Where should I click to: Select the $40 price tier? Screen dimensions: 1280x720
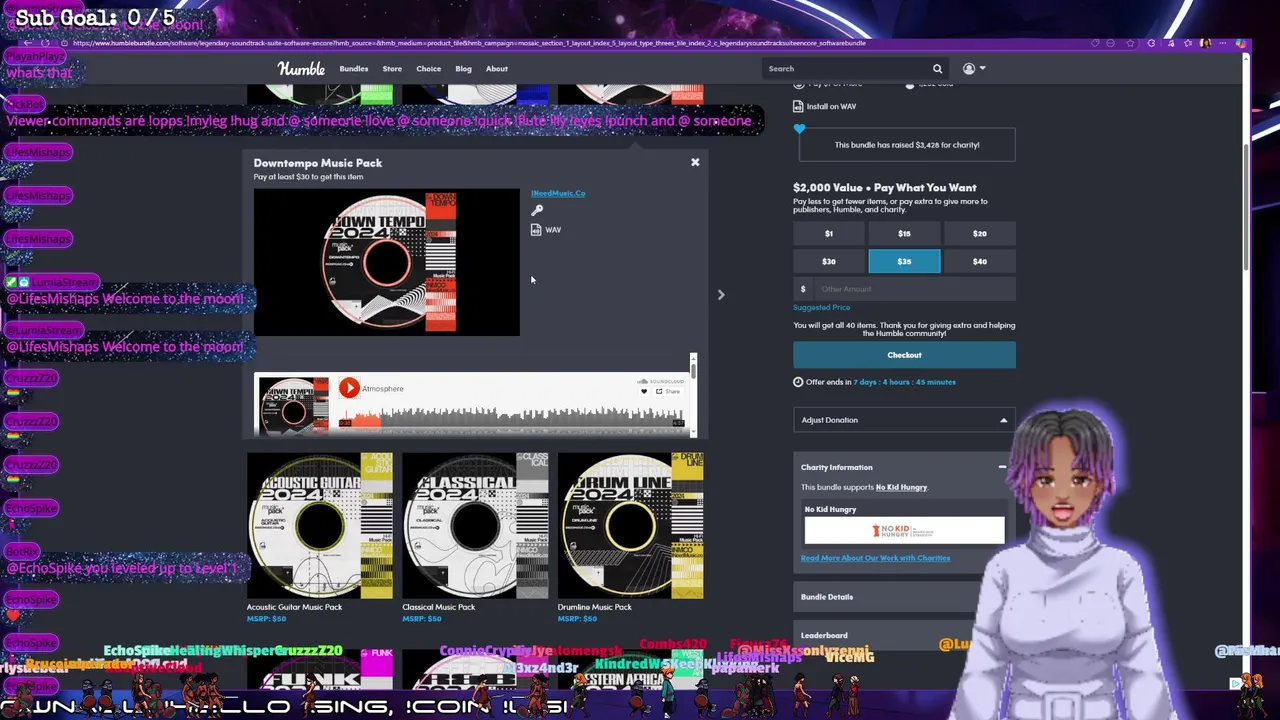(980, 261)
